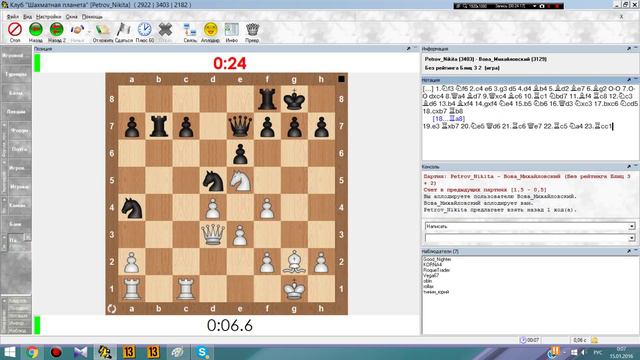Flip the board with the rotate icon

(111, 309)
